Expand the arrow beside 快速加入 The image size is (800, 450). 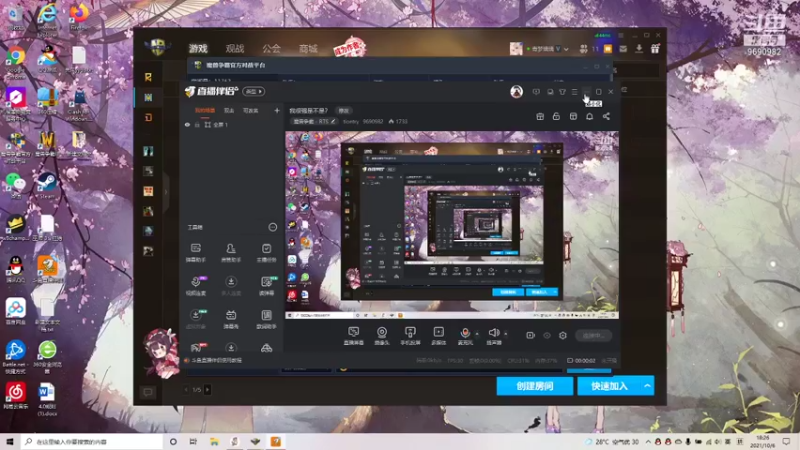tap(648, 386)
